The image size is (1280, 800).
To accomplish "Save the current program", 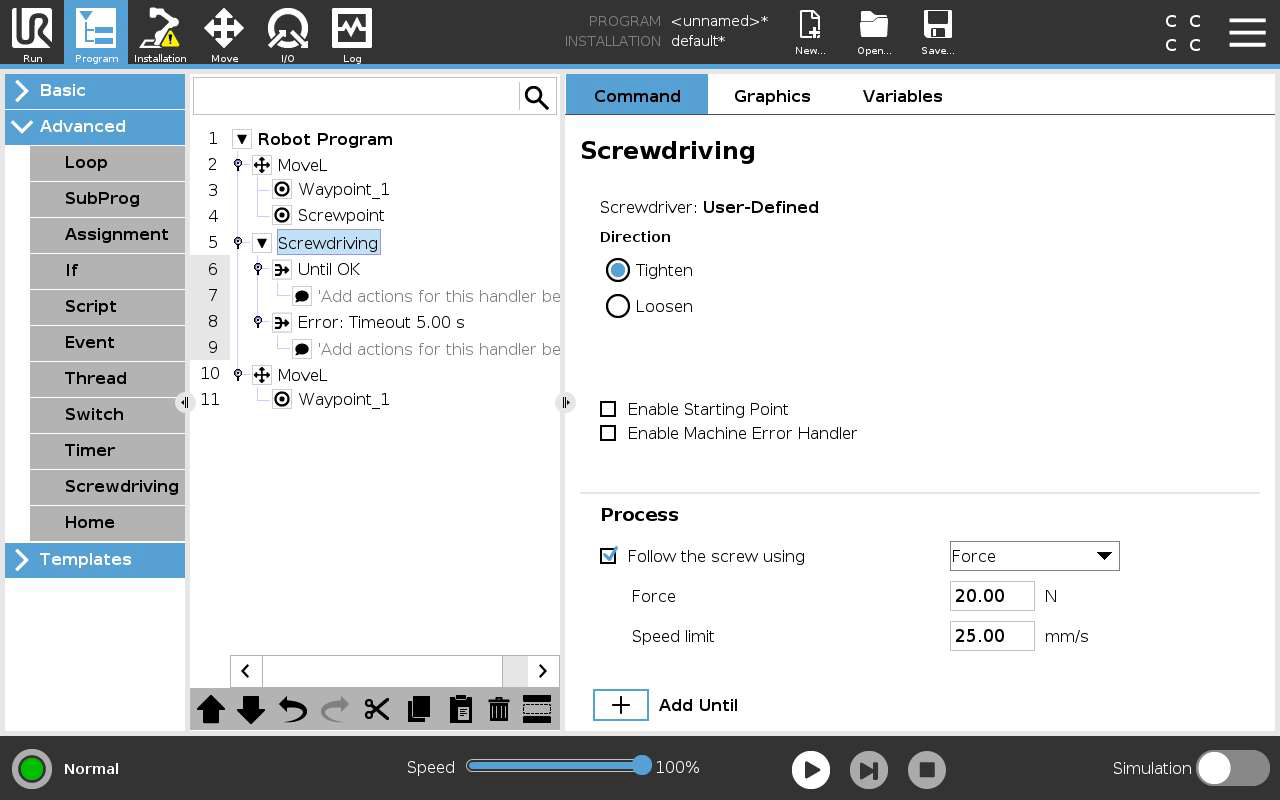I will 937,30.
